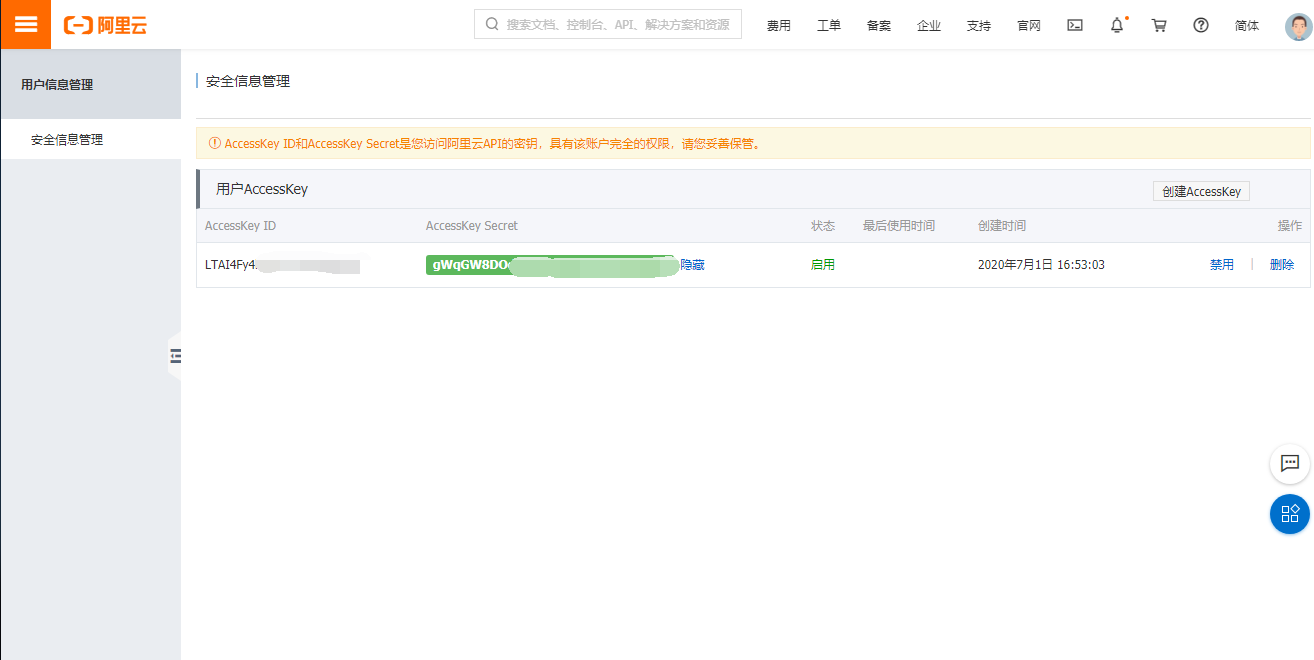Open the shopping cart icon
This screenshot has height=660, width=1314.
click(1158, 25)
